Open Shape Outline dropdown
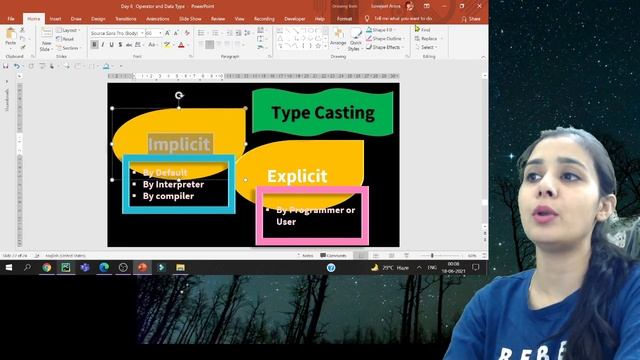Image resolution: width=640 pixels, height=360 pixels. click(x=385, y=38)
